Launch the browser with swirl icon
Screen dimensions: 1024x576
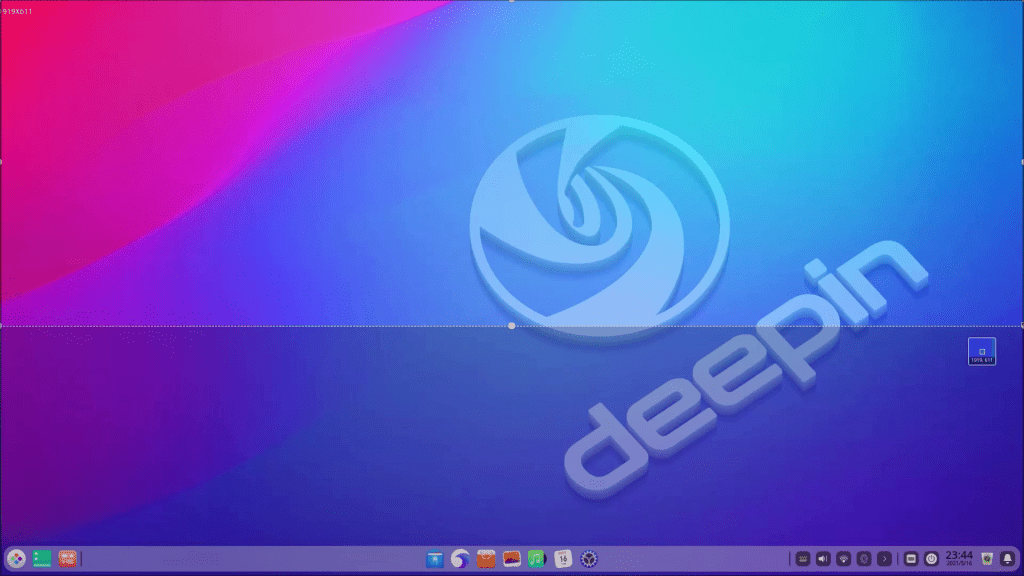click(x=460, y=559)
